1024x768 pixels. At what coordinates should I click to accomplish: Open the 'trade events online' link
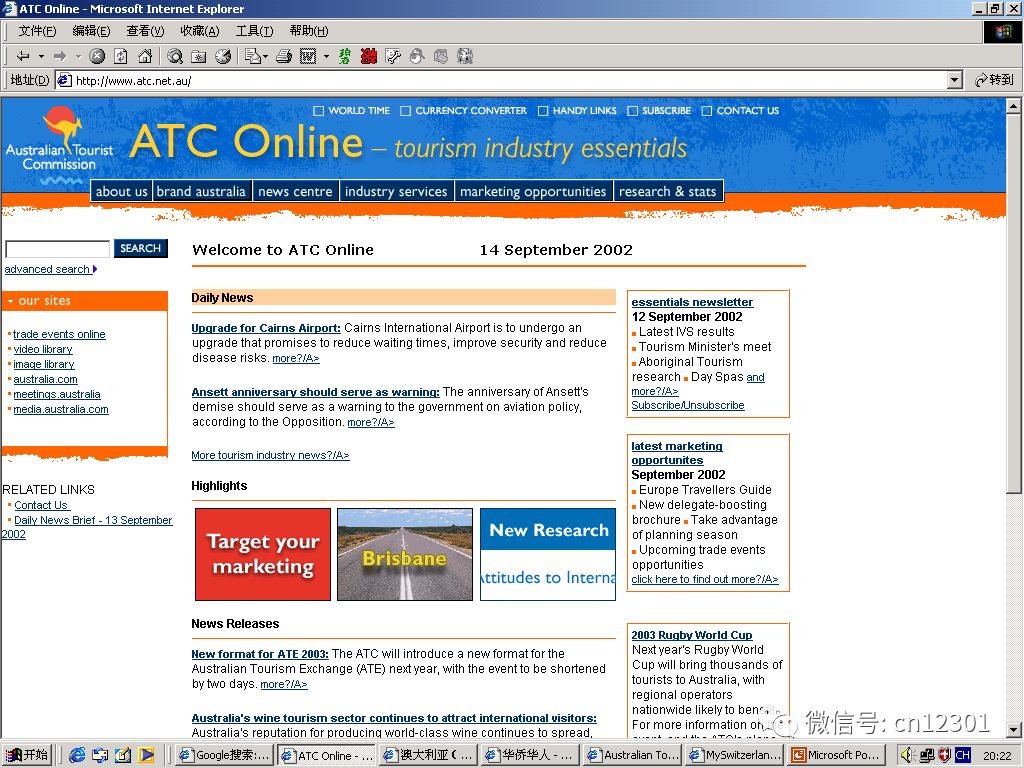pos(59,334)
